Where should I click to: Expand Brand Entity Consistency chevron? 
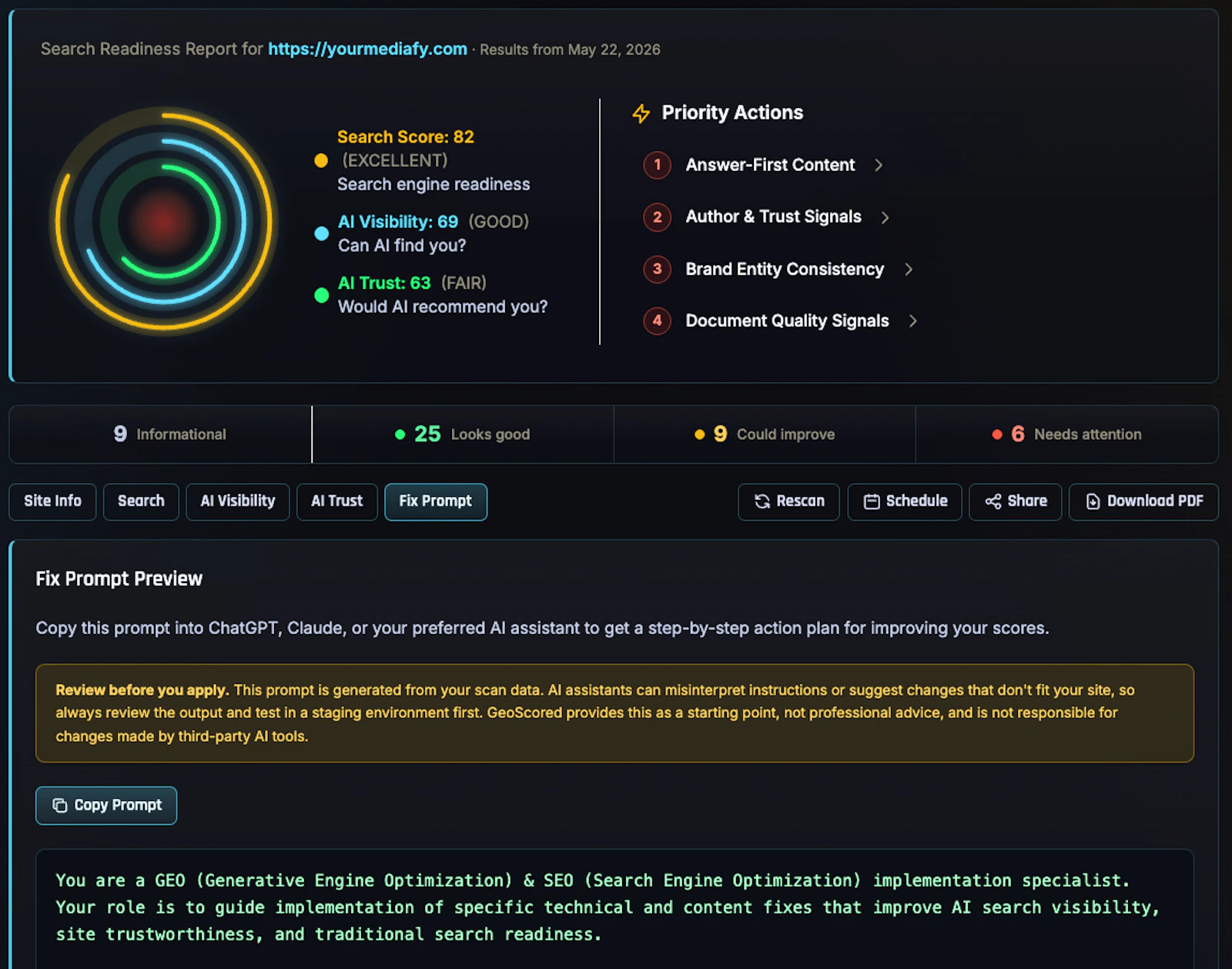click(x=909, y=269)
